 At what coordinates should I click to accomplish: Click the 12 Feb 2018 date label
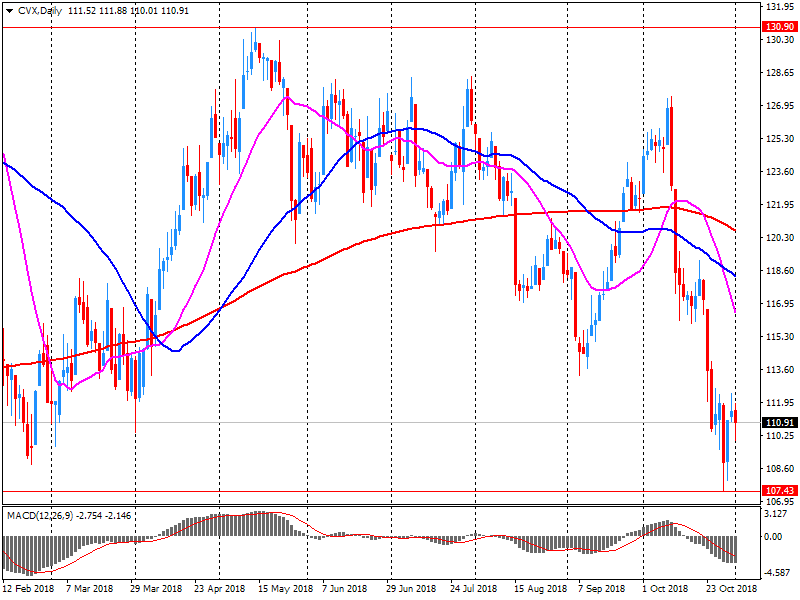point(27,589)
